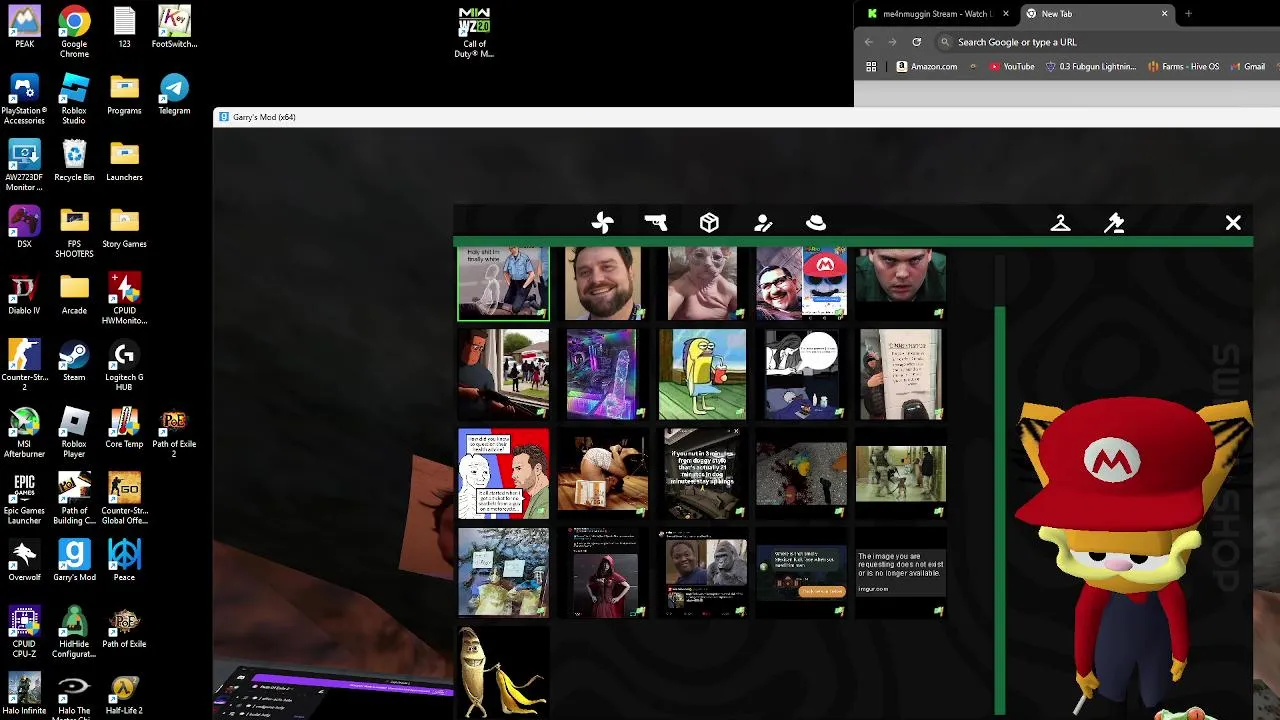Go back in Chrome
Screen dimensions: 1280x720
[868, 42]
